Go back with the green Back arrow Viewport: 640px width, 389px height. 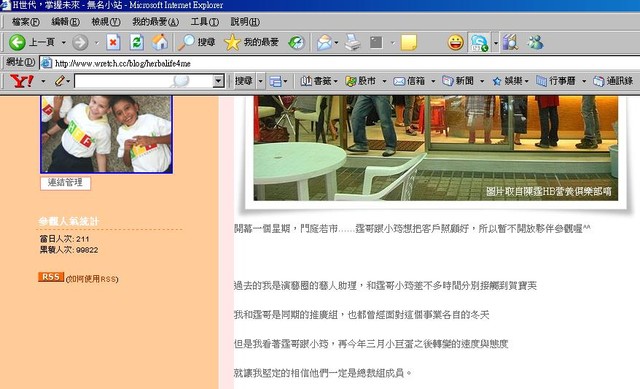coord(17,42)
